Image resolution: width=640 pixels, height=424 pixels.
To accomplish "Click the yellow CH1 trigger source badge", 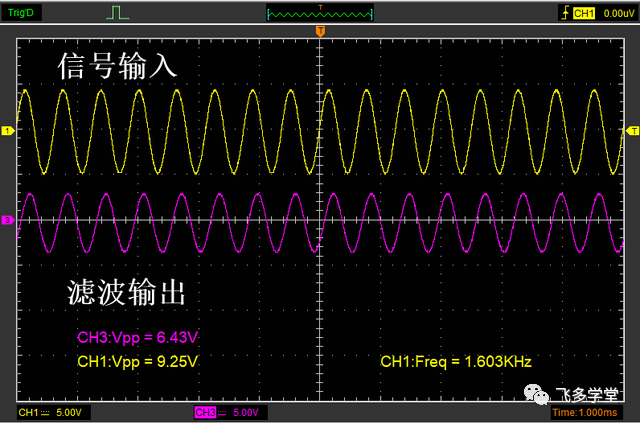I will click(x=584, y=13).
